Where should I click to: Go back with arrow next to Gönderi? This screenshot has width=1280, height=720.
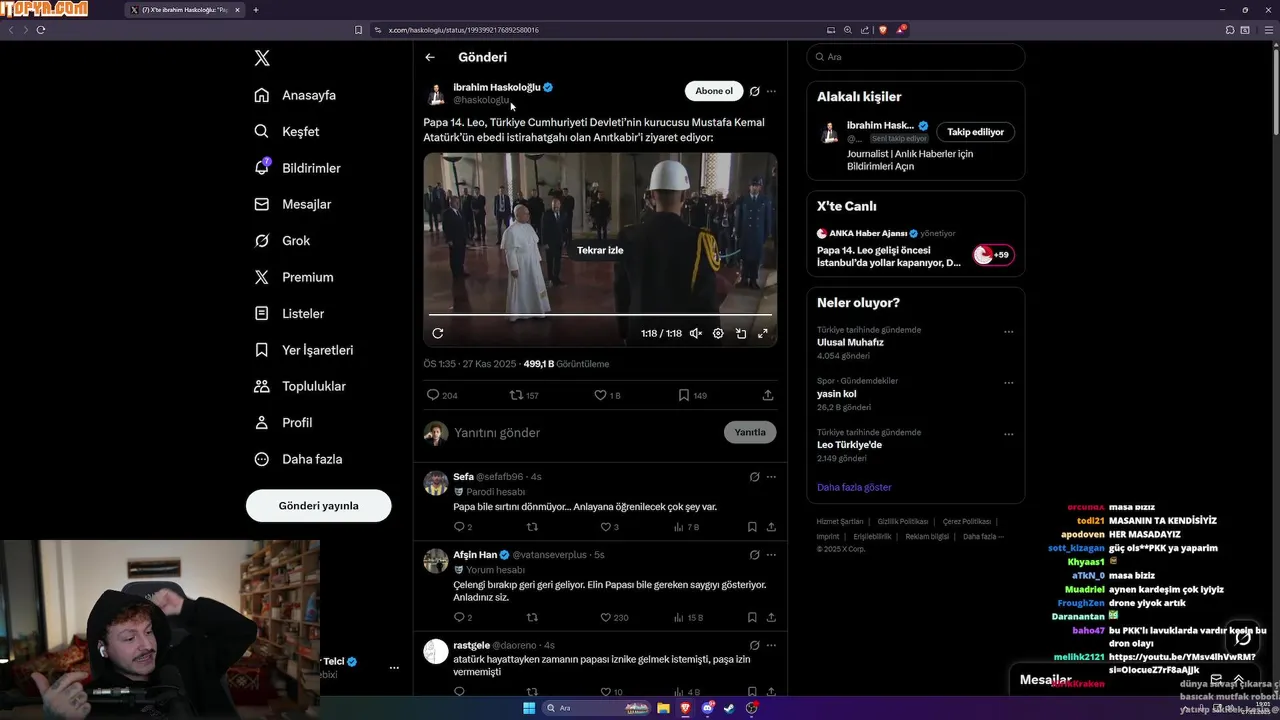click(430, 57)
